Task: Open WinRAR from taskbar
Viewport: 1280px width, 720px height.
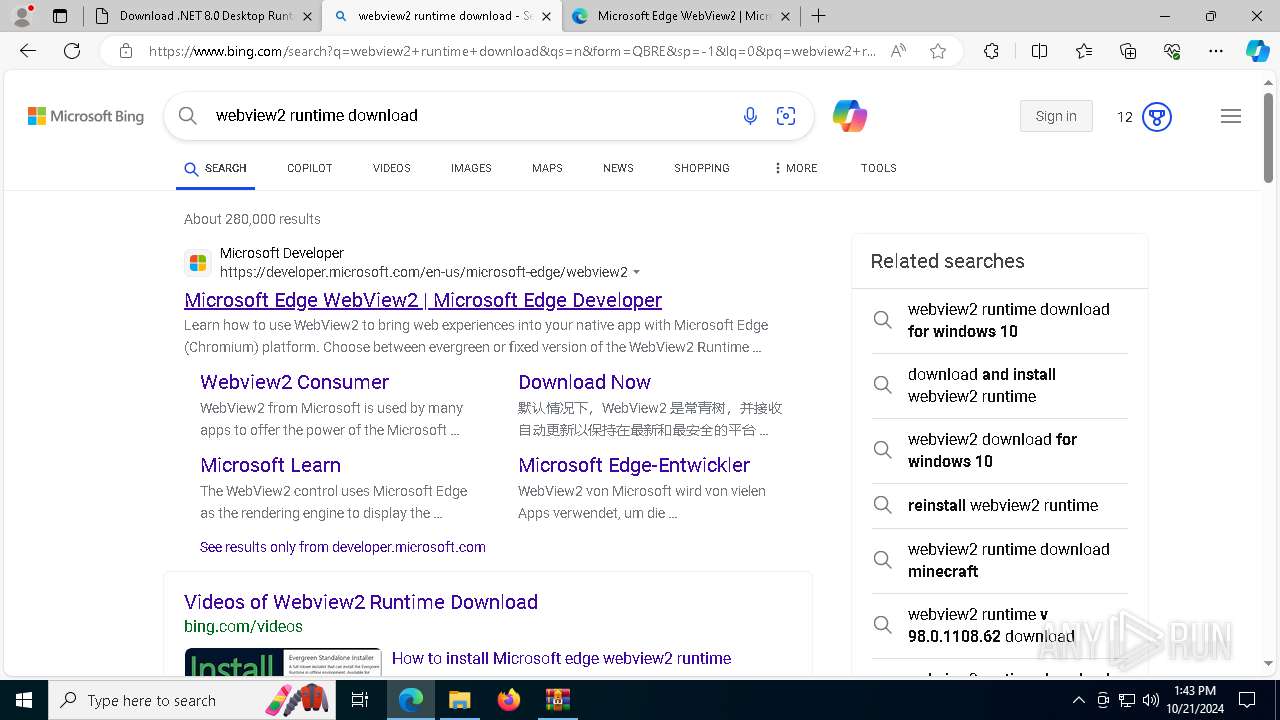Action: click(x=557, y=700)
